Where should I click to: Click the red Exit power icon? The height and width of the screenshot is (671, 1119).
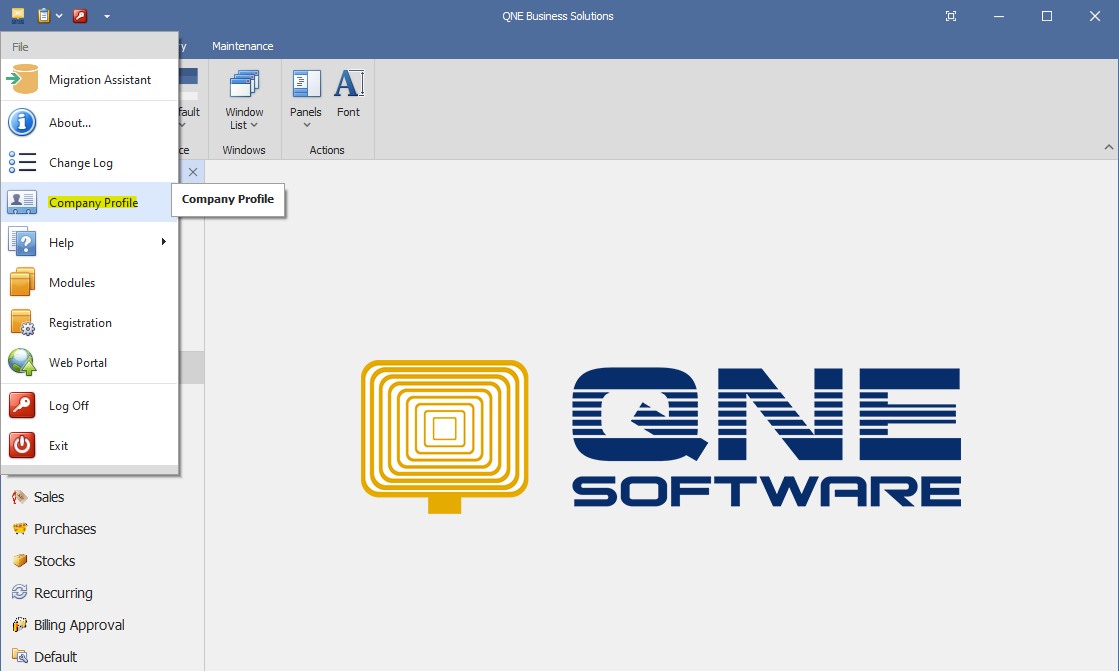22,445
